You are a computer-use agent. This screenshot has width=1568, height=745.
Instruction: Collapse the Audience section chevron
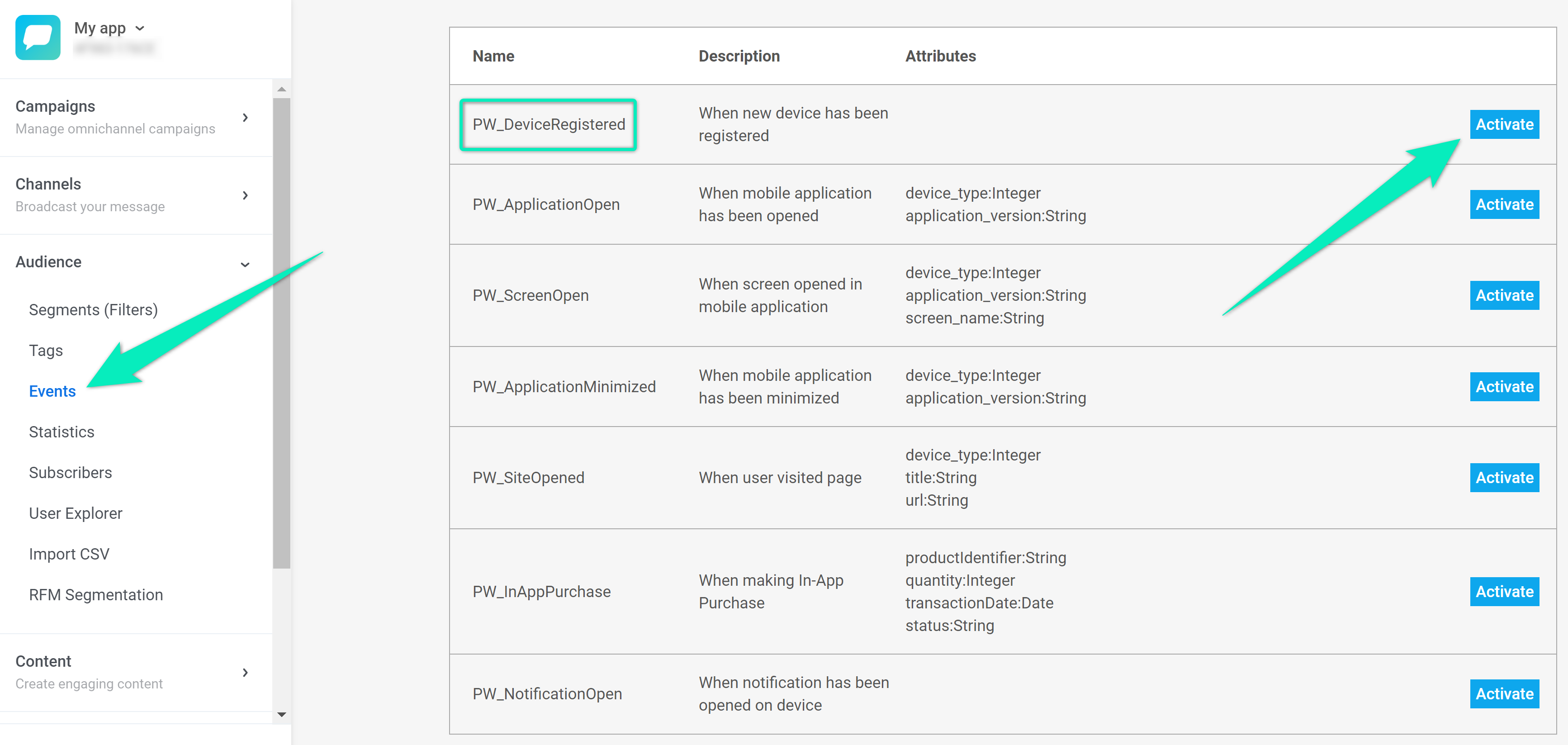click(x=245, y=264)
